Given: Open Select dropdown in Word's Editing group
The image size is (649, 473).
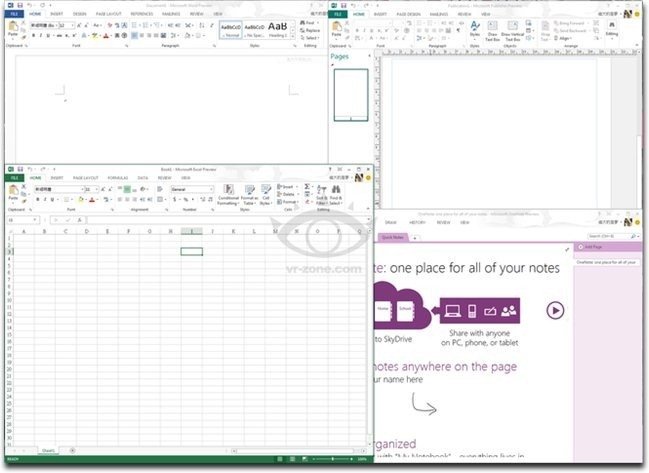Looking at the screenshot, I should [x=309, y=38].
